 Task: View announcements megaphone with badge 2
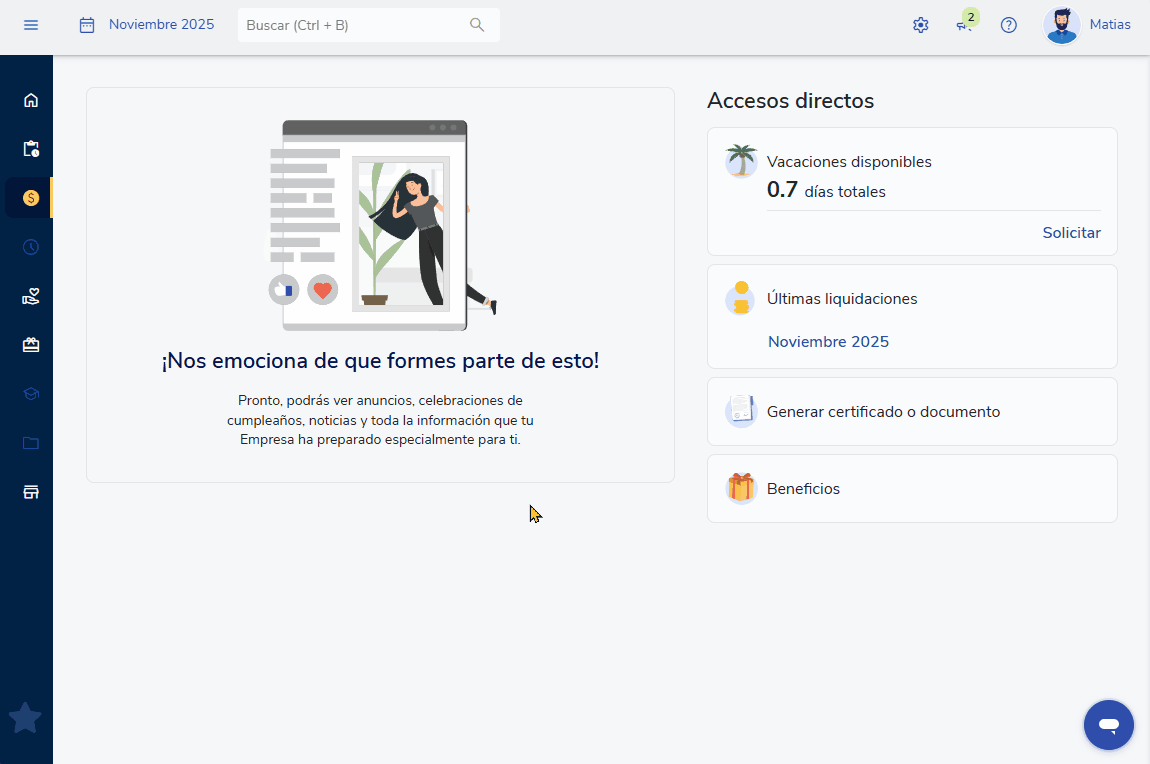click(x=964, y=26)
